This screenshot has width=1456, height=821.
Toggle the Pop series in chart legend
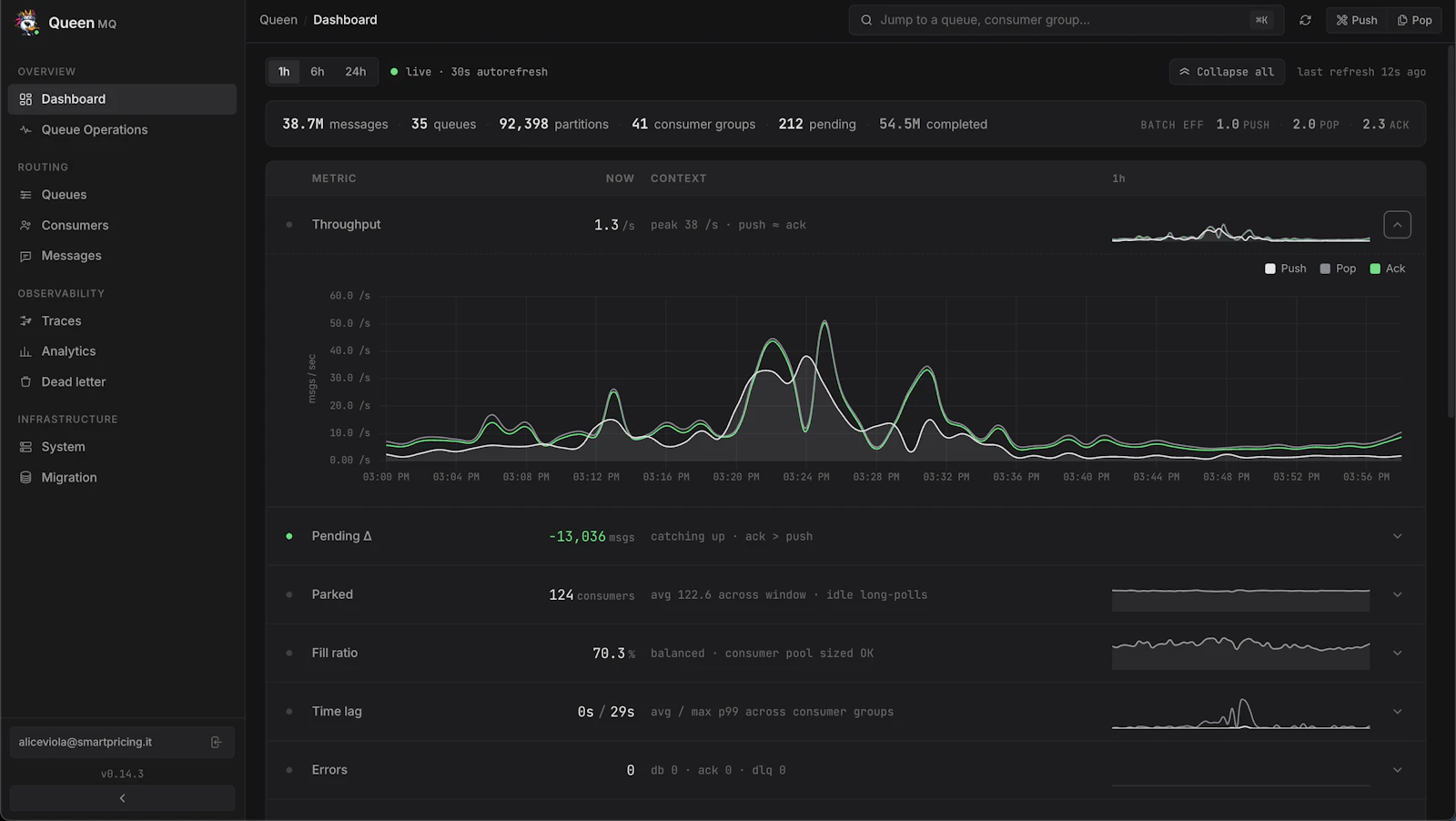point(1338,269)
